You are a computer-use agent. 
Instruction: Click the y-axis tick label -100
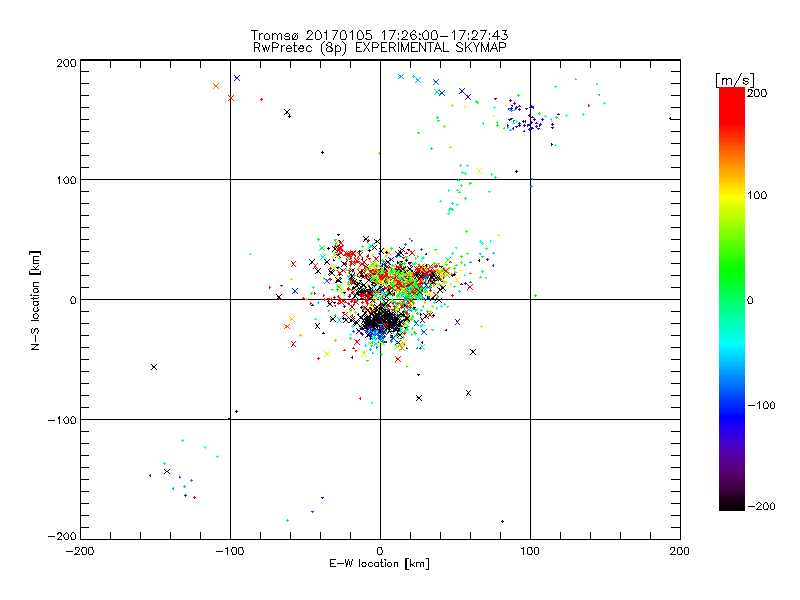point(62,420)
